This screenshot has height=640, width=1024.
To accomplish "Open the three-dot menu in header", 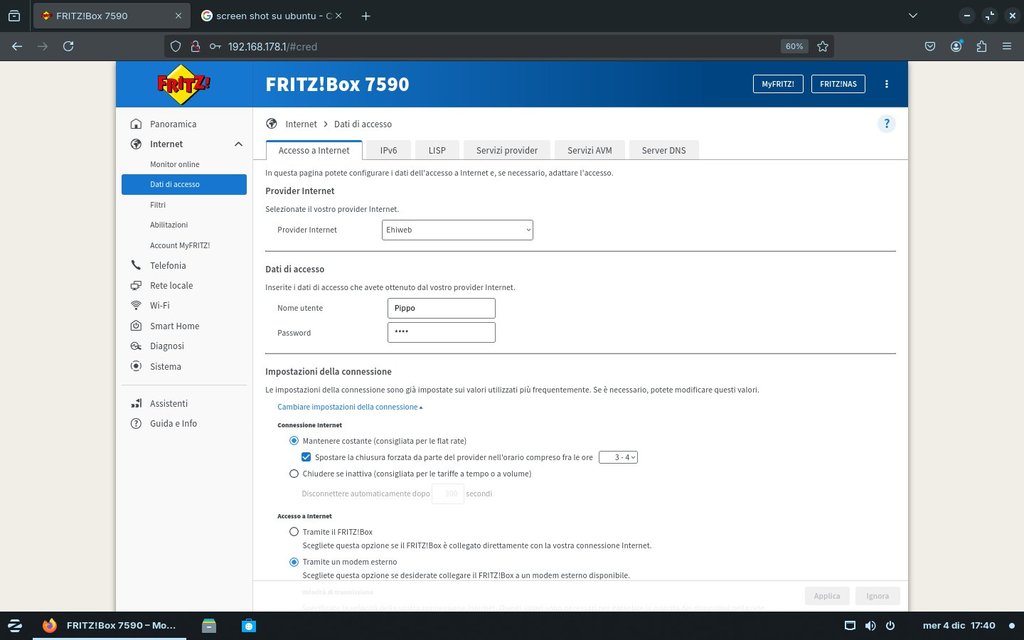I will coord(886,84).
